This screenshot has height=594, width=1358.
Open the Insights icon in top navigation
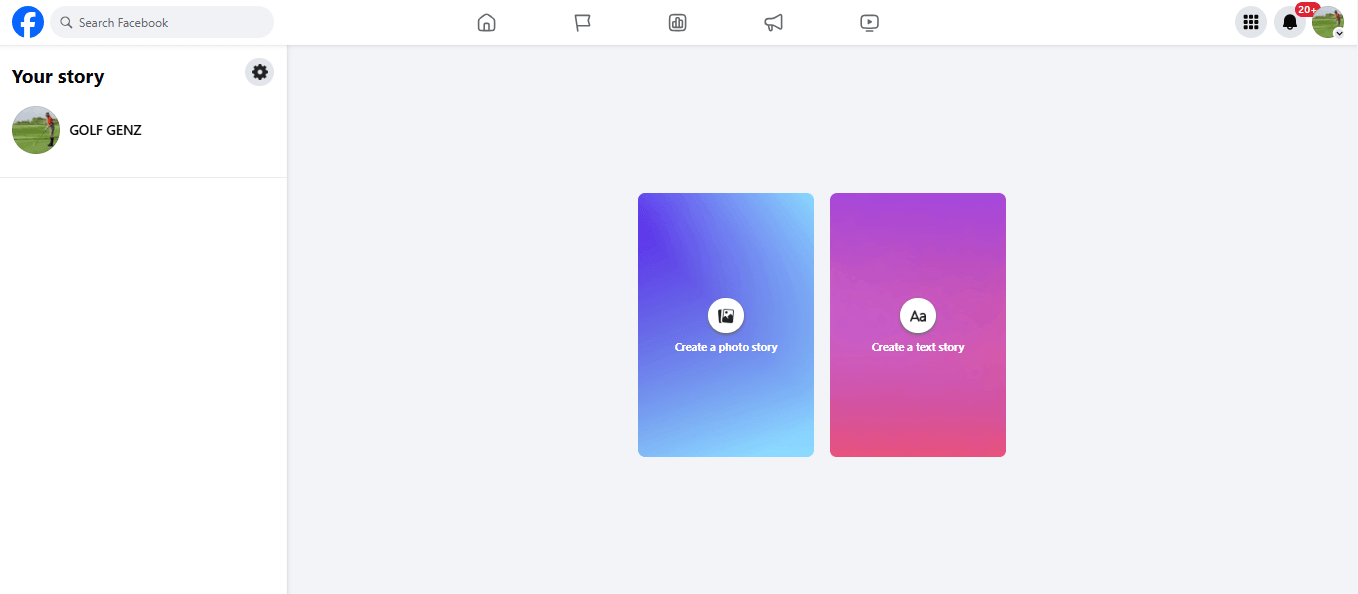[677, 22]
